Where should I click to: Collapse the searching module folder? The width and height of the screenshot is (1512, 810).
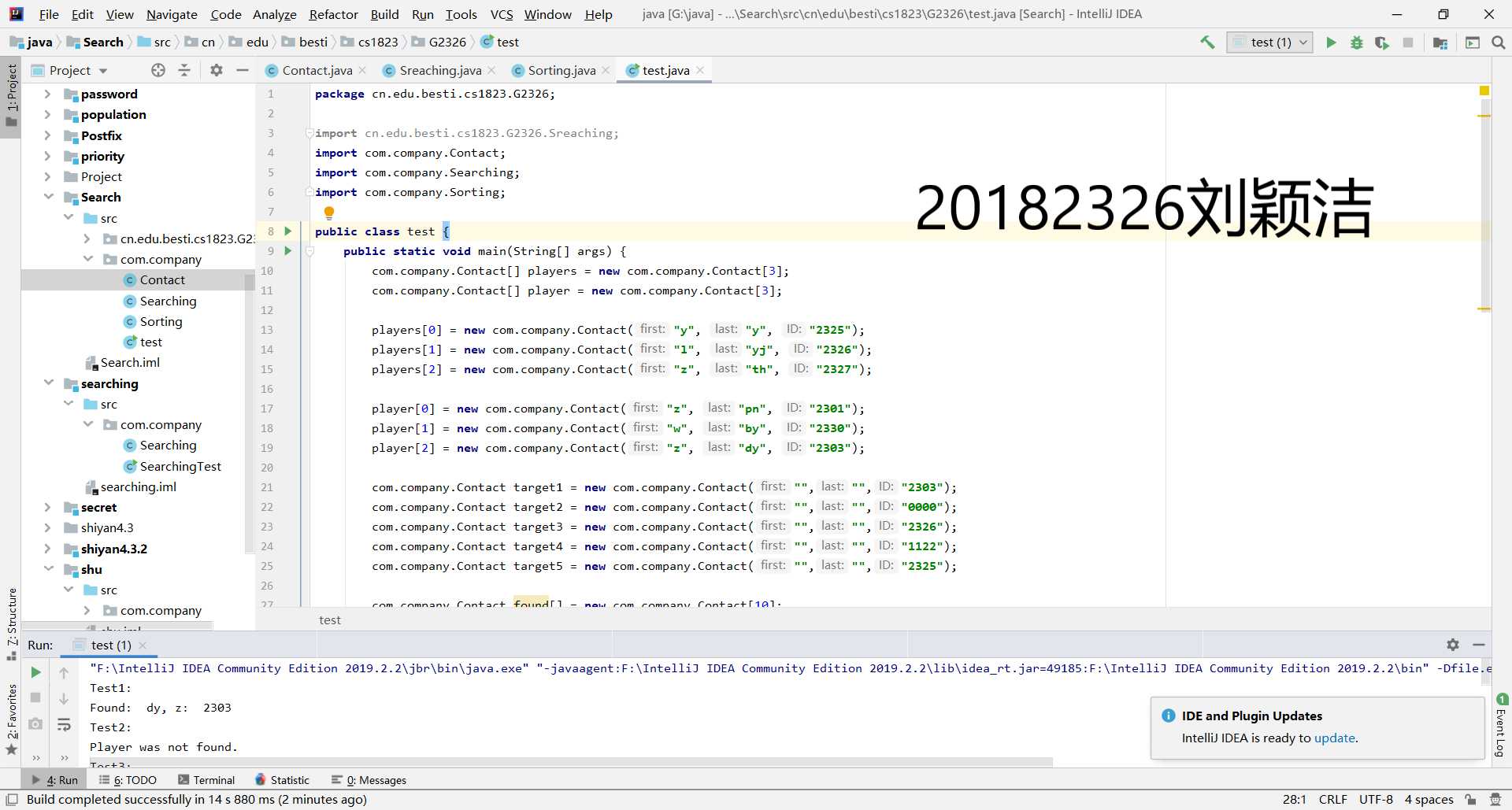coord(48,383)
